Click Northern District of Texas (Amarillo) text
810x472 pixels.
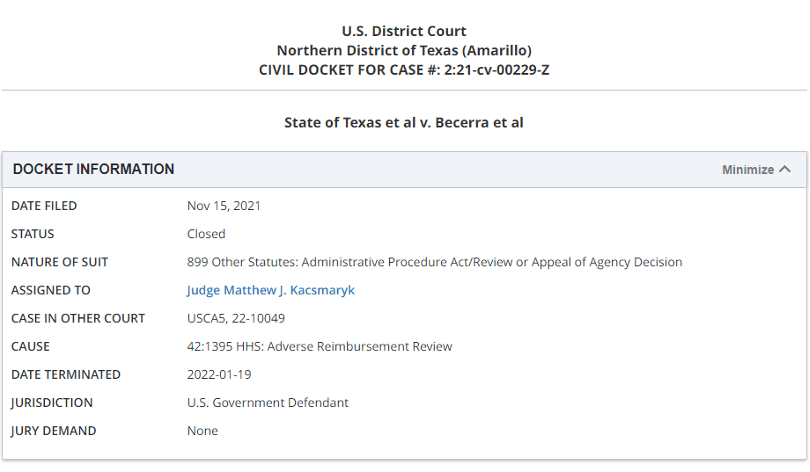(404, 50)
